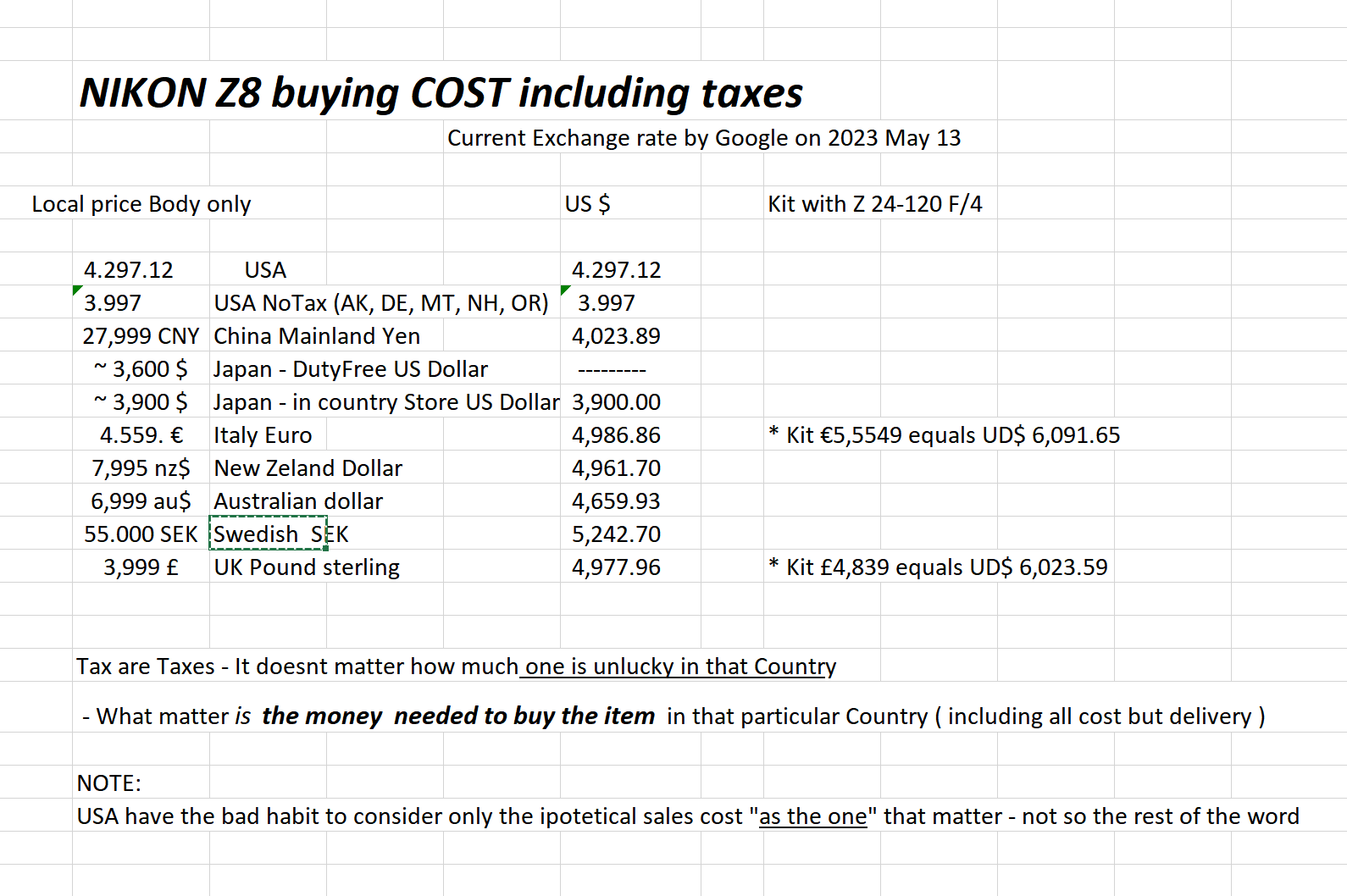Select the dashed placeholder in the US $ column
1347x896 pixels.
(612, 370)
